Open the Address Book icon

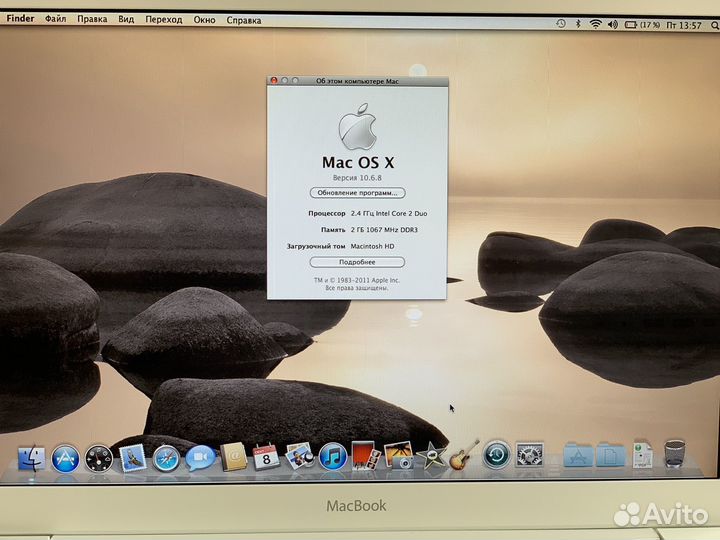pos(234,457)
